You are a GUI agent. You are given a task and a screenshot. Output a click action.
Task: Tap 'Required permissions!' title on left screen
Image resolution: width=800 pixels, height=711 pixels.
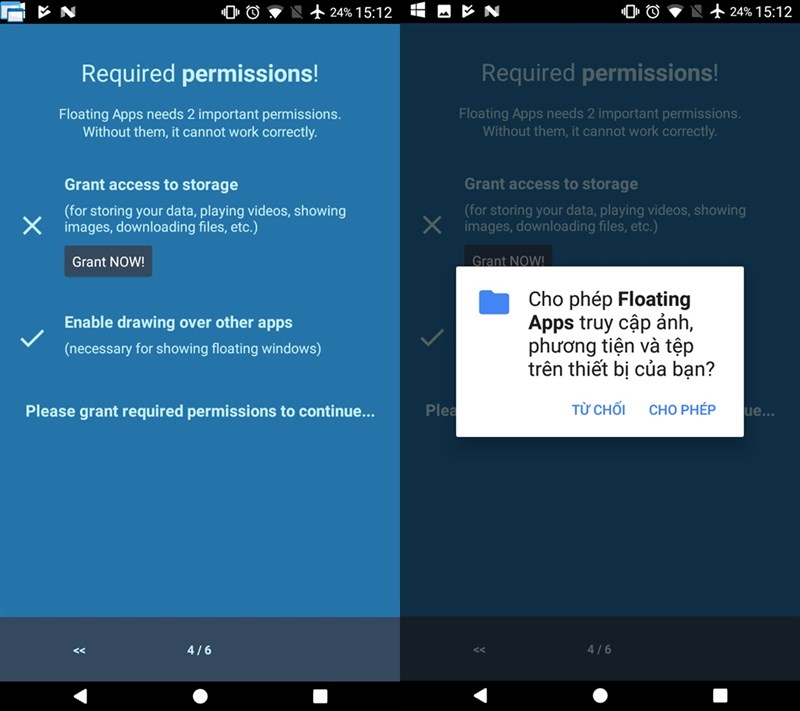(x=200, y=73)
